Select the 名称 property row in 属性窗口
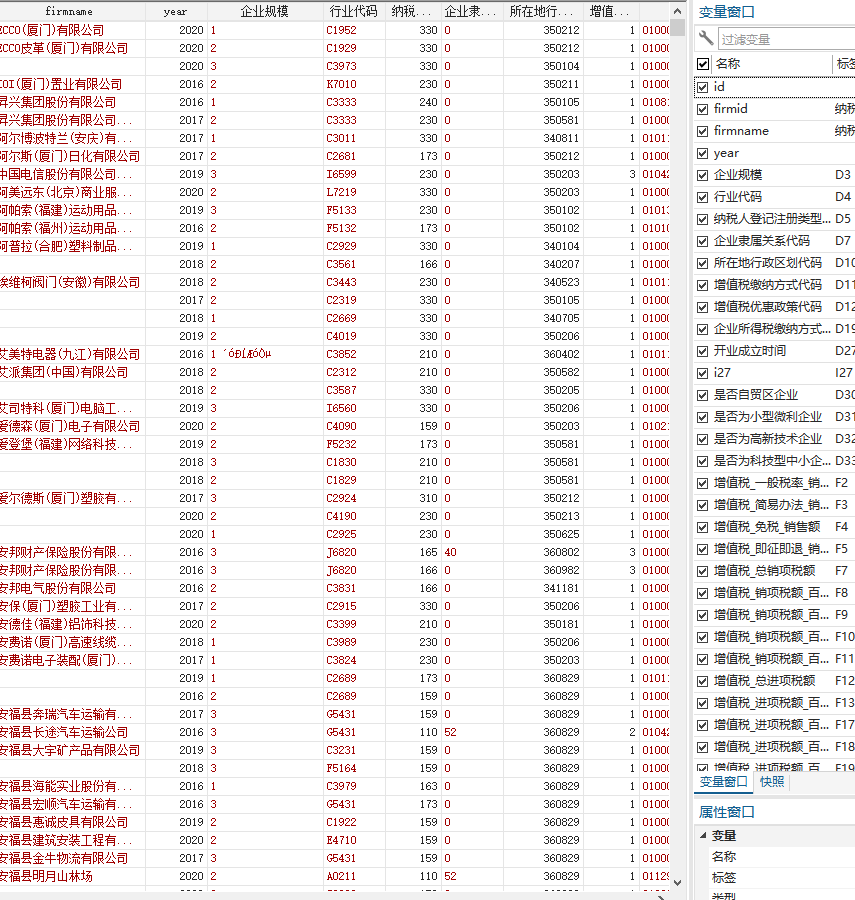Image resolution: width=855 pixels, height=900 pixels. (724, 857)
